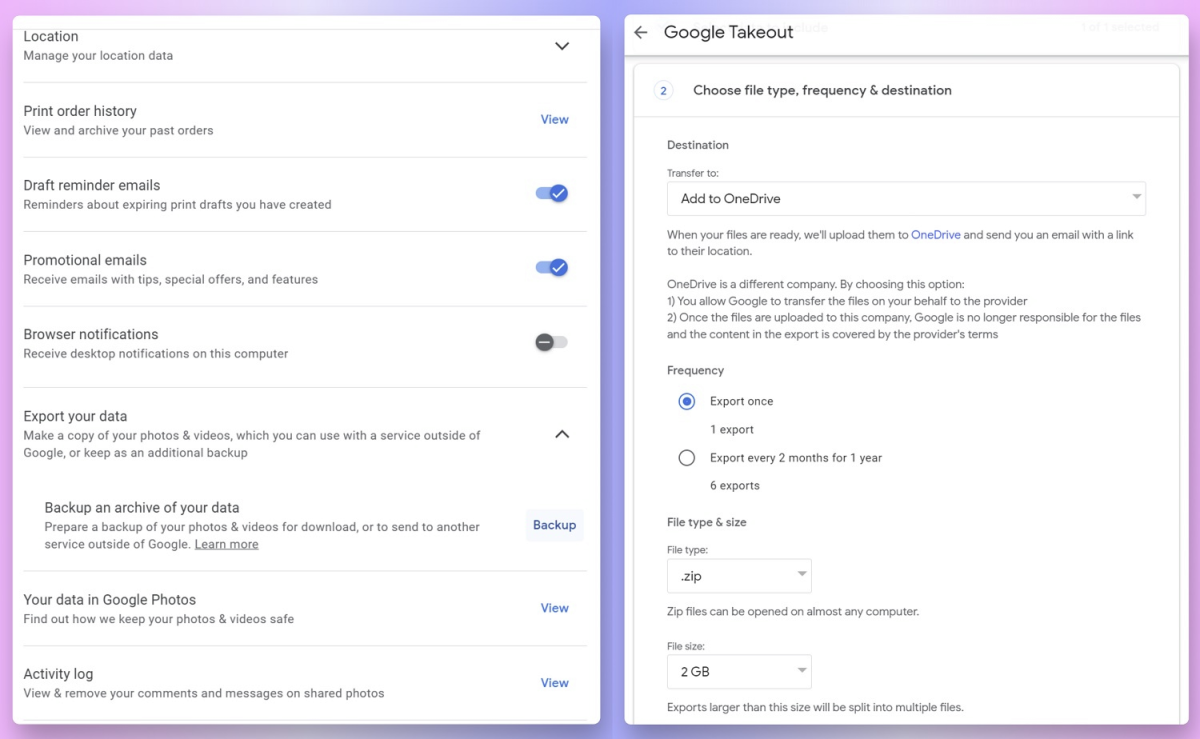Click the Google Takeout page title

pos(729,32)
